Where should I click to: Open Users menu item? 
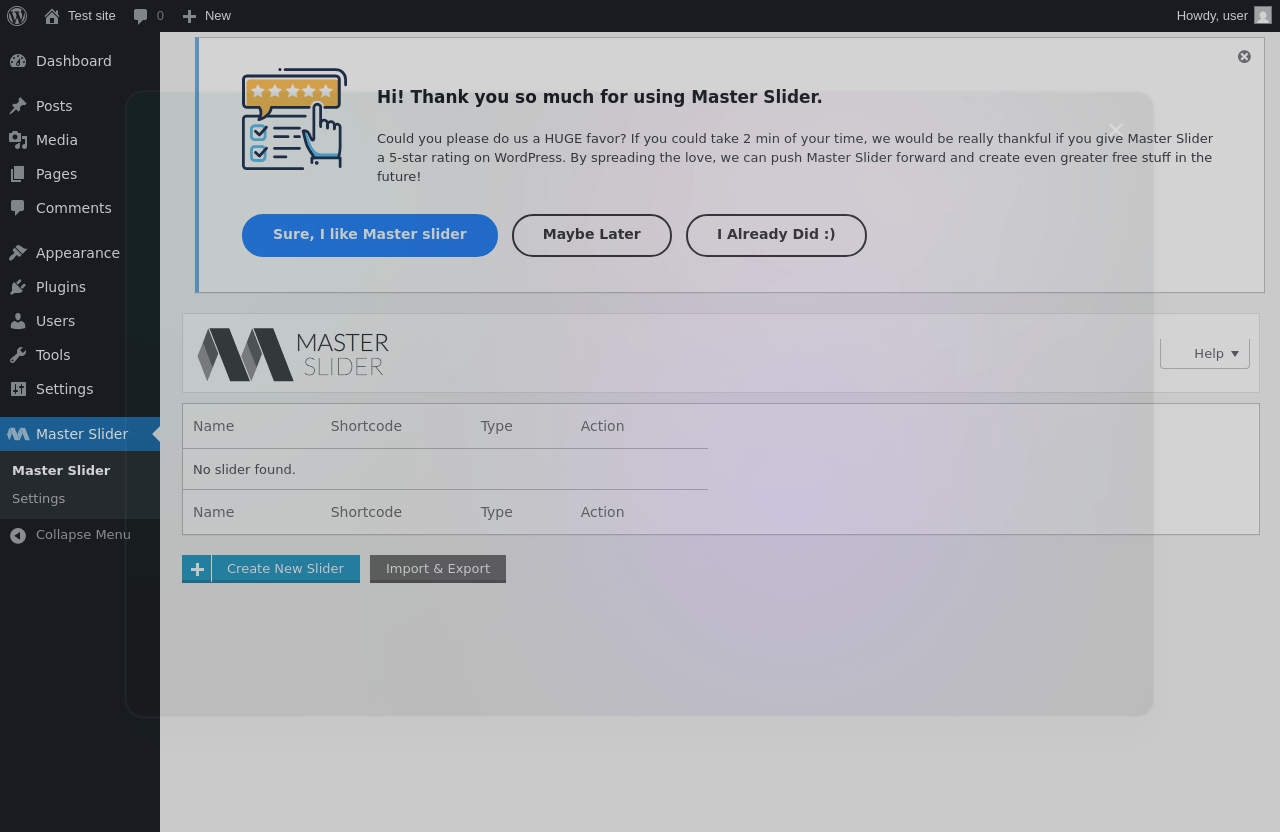coord(80,321)
